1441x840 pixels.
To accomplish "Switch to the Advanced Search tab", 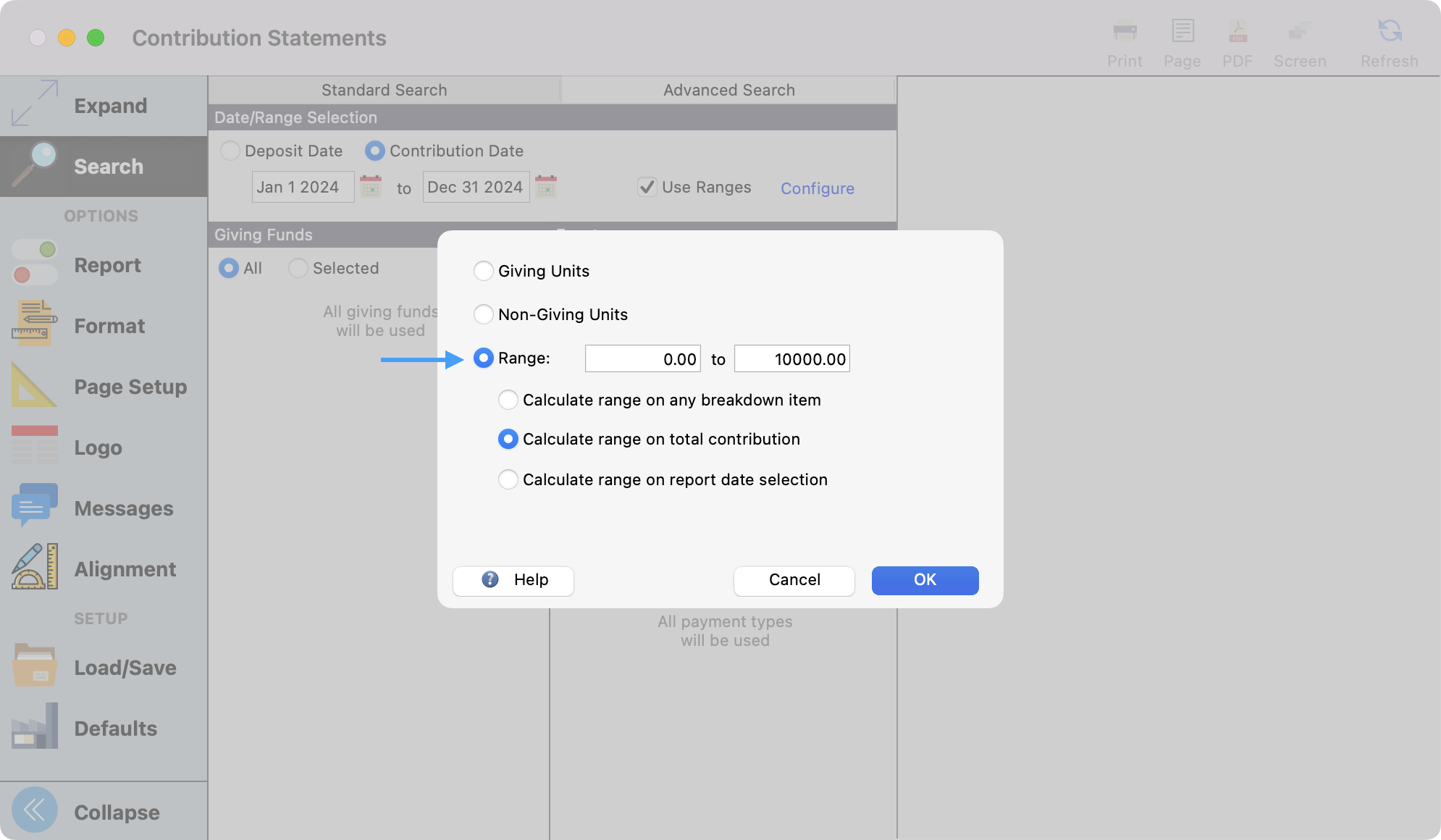I will click(728, 90).
